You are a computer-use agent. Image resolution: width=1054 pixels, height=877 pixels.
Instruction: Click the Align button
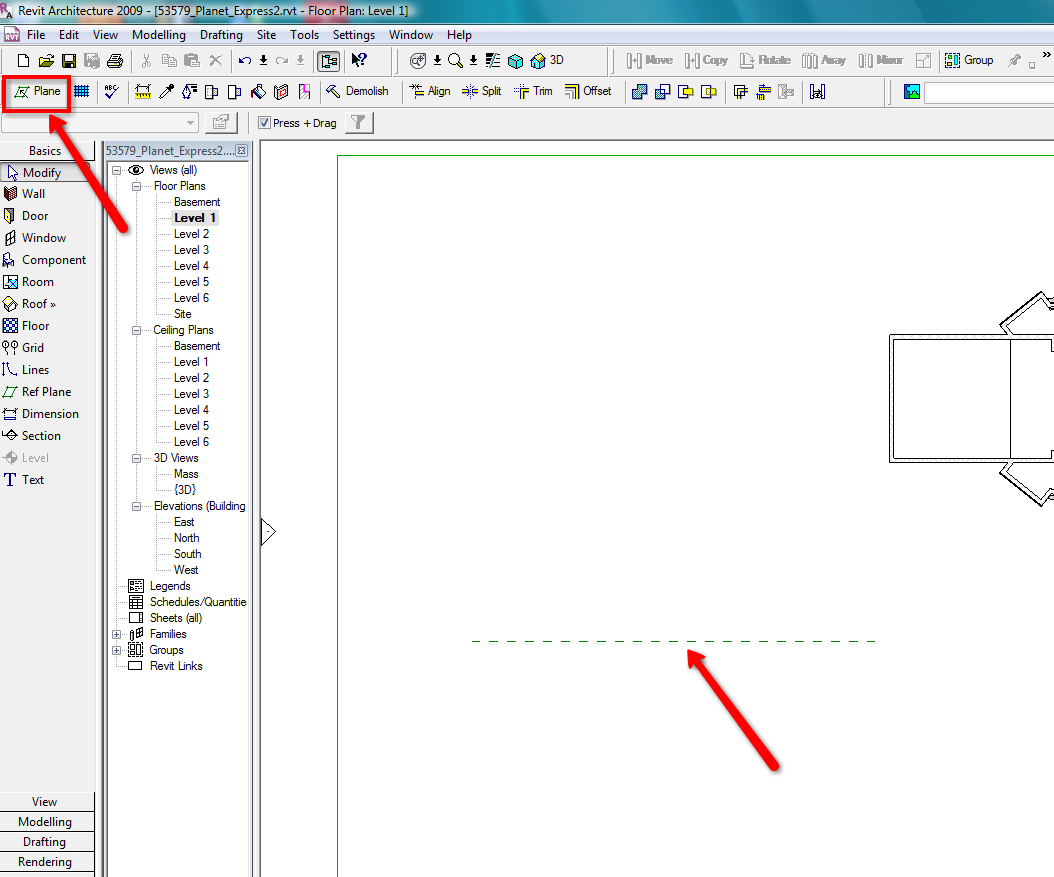pos(430,91)
